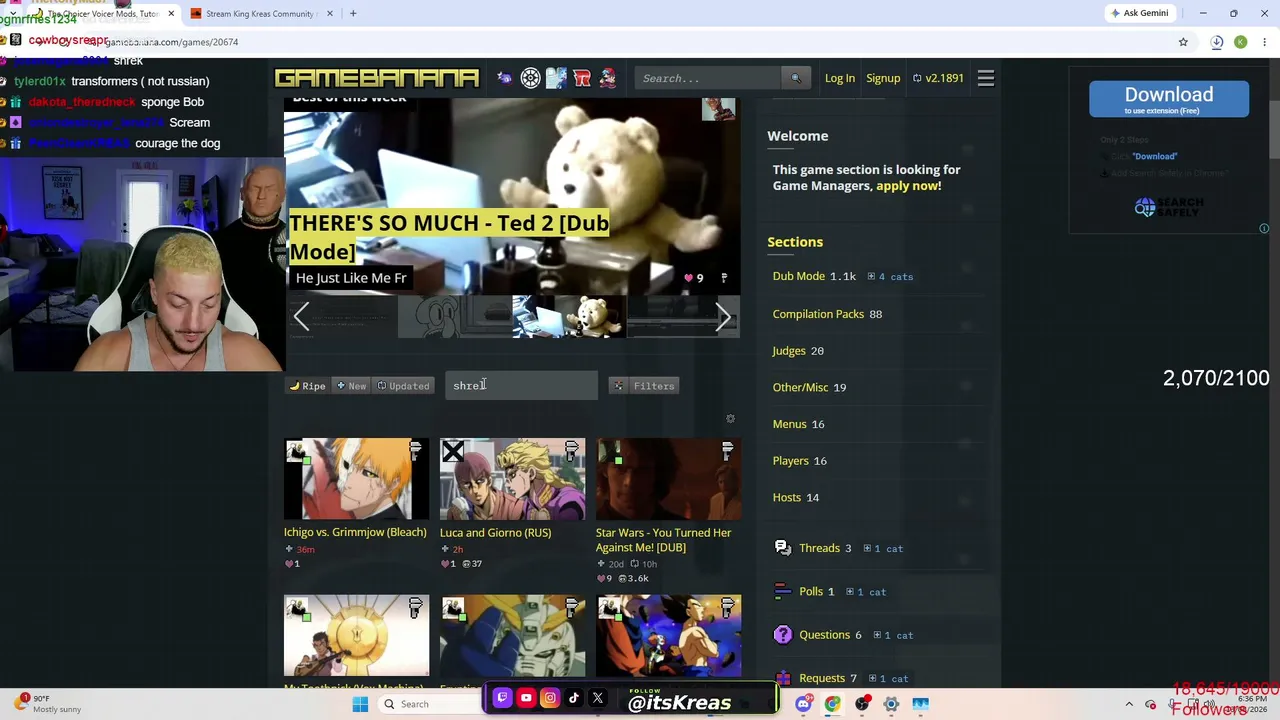Open the weather widget on taskbar
1280x720 pixels.
(x=48, y=704)
